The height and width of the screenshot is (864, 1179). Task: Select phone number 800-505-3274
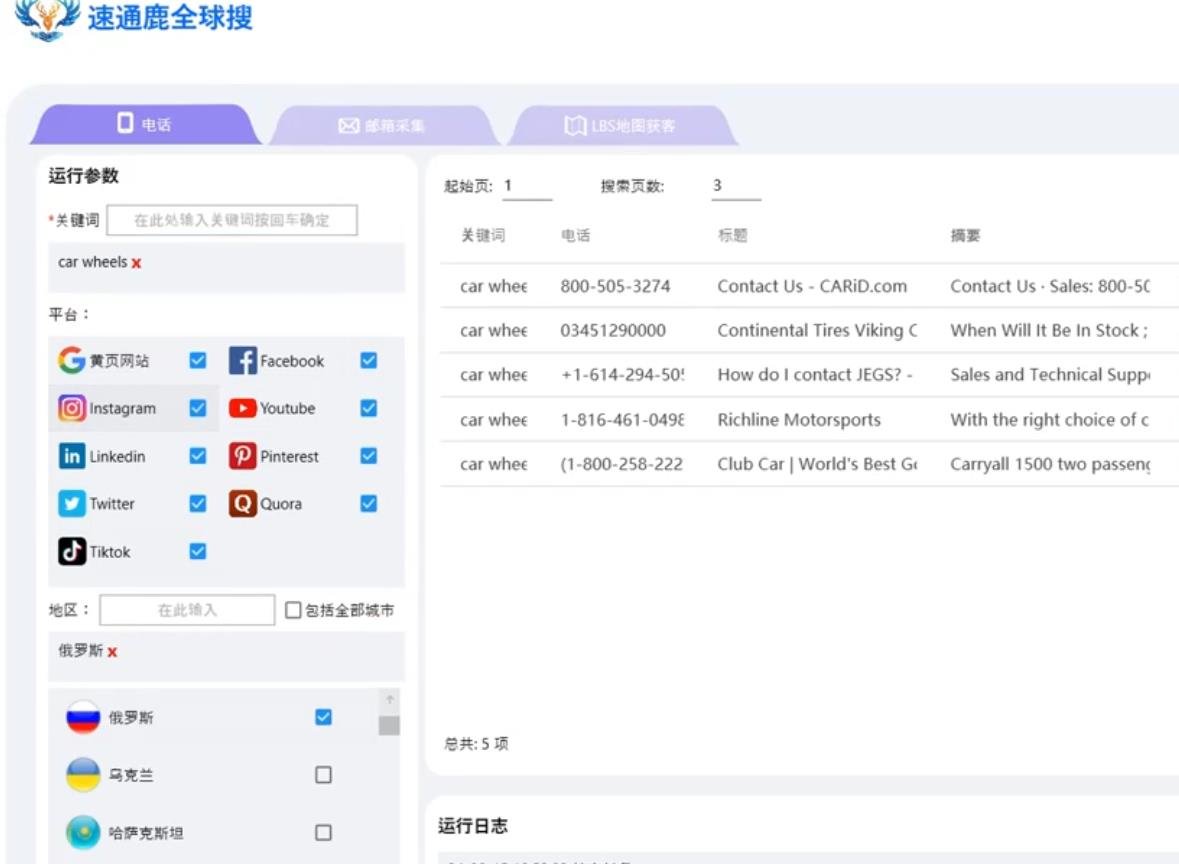pyautogui.click(x=615, y=286)
